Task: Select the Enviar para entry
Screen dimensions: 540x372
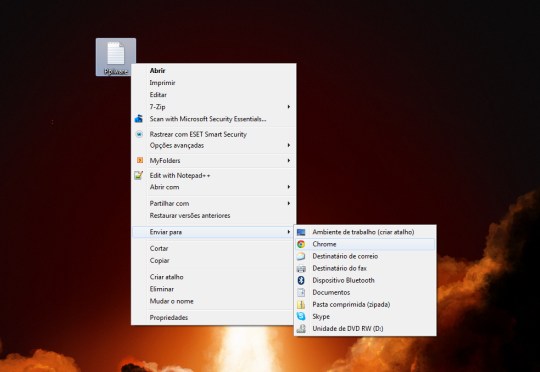Action: pyautogui.click(x=214, y=232)
